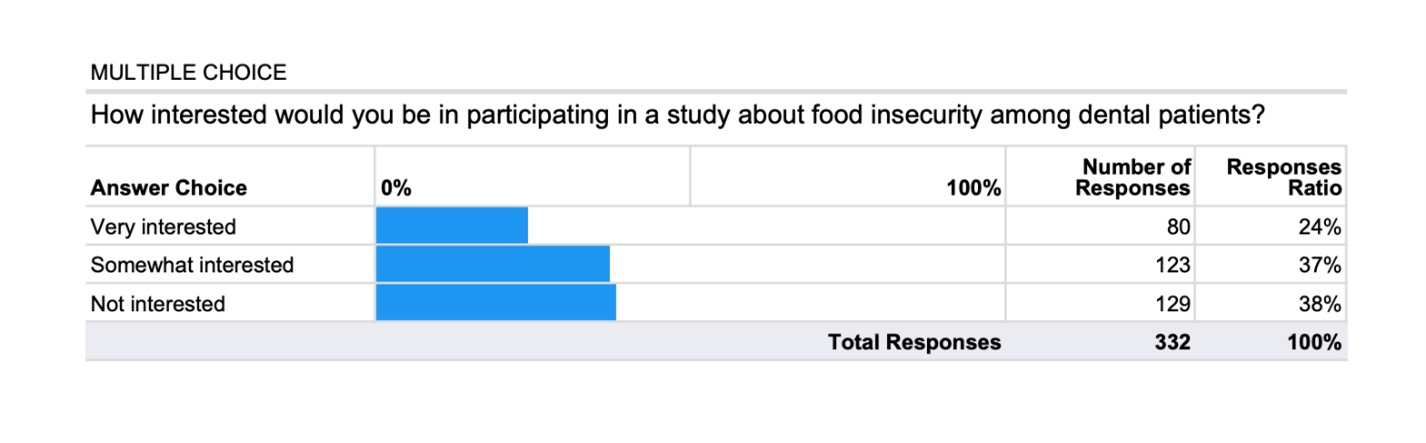Click the blue bar for Very interested

coord(452,226)
